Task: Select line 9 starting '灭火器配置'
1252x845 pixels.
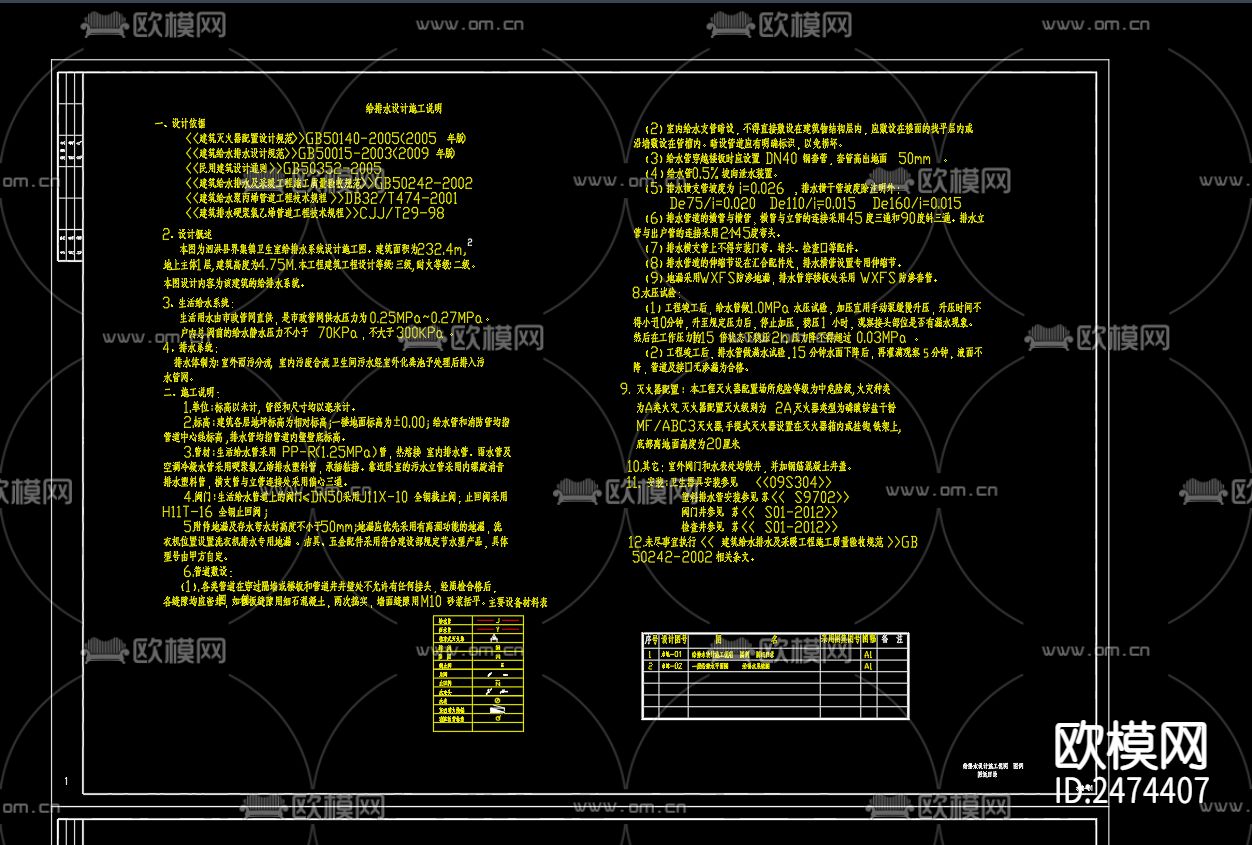Action: (x=755, y=390)
